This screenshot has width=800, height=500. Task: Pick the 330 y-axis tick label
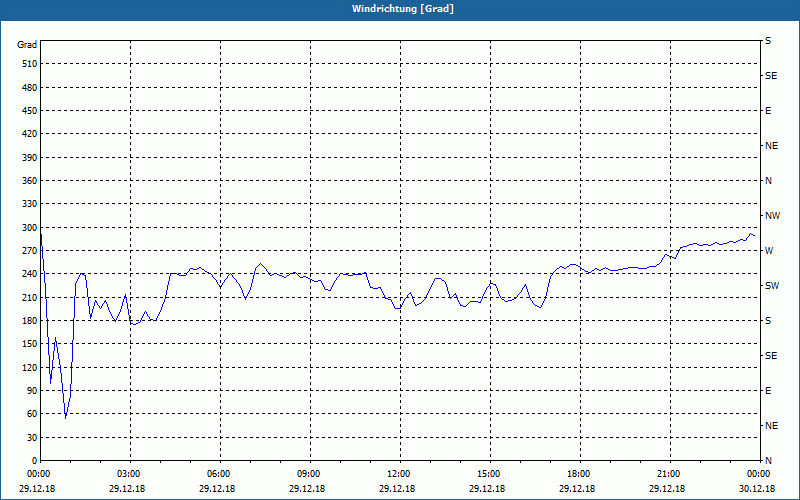click(29, 204)
